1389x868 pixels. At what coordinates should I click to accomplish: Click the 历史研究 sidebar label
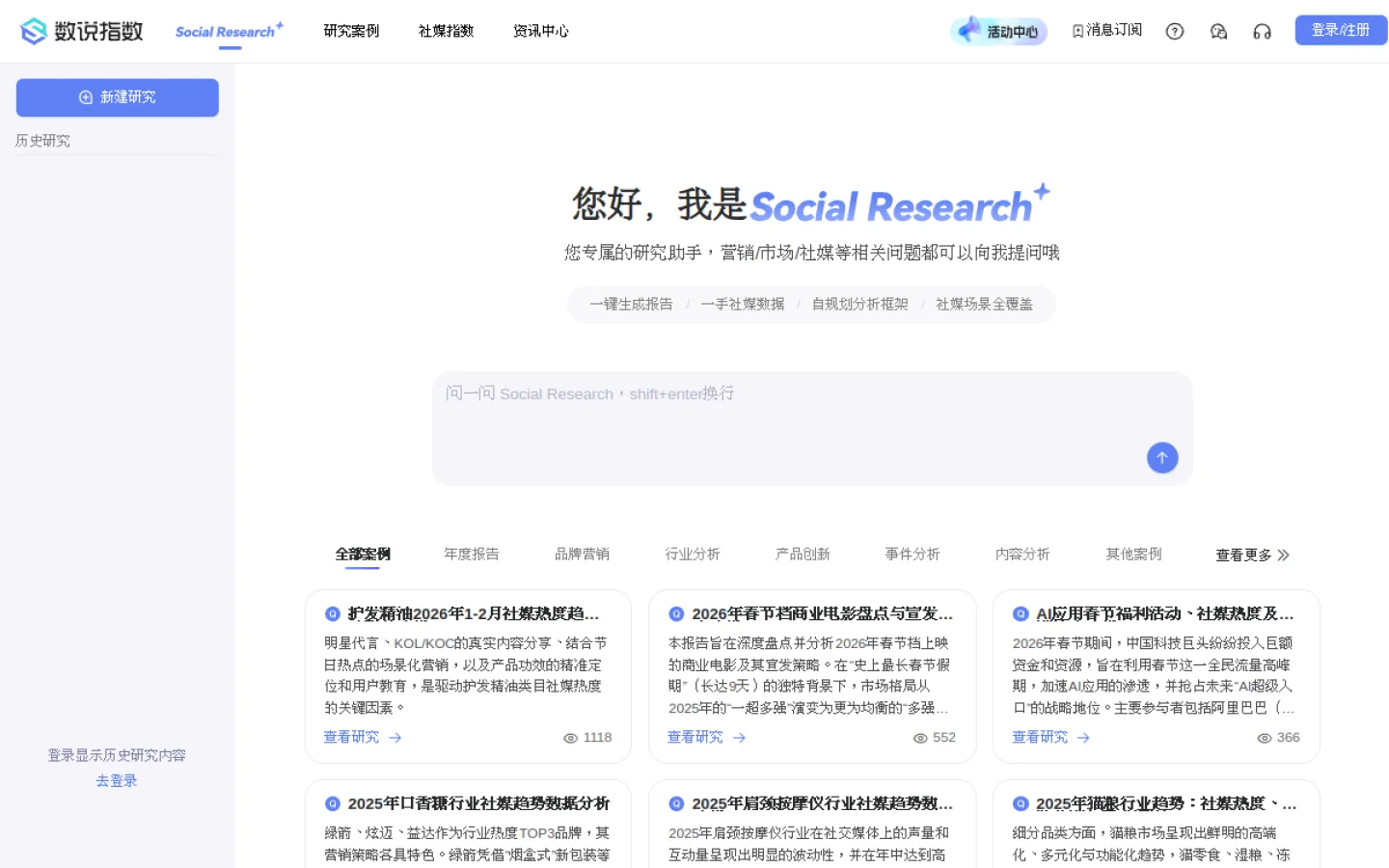[42, 141]
